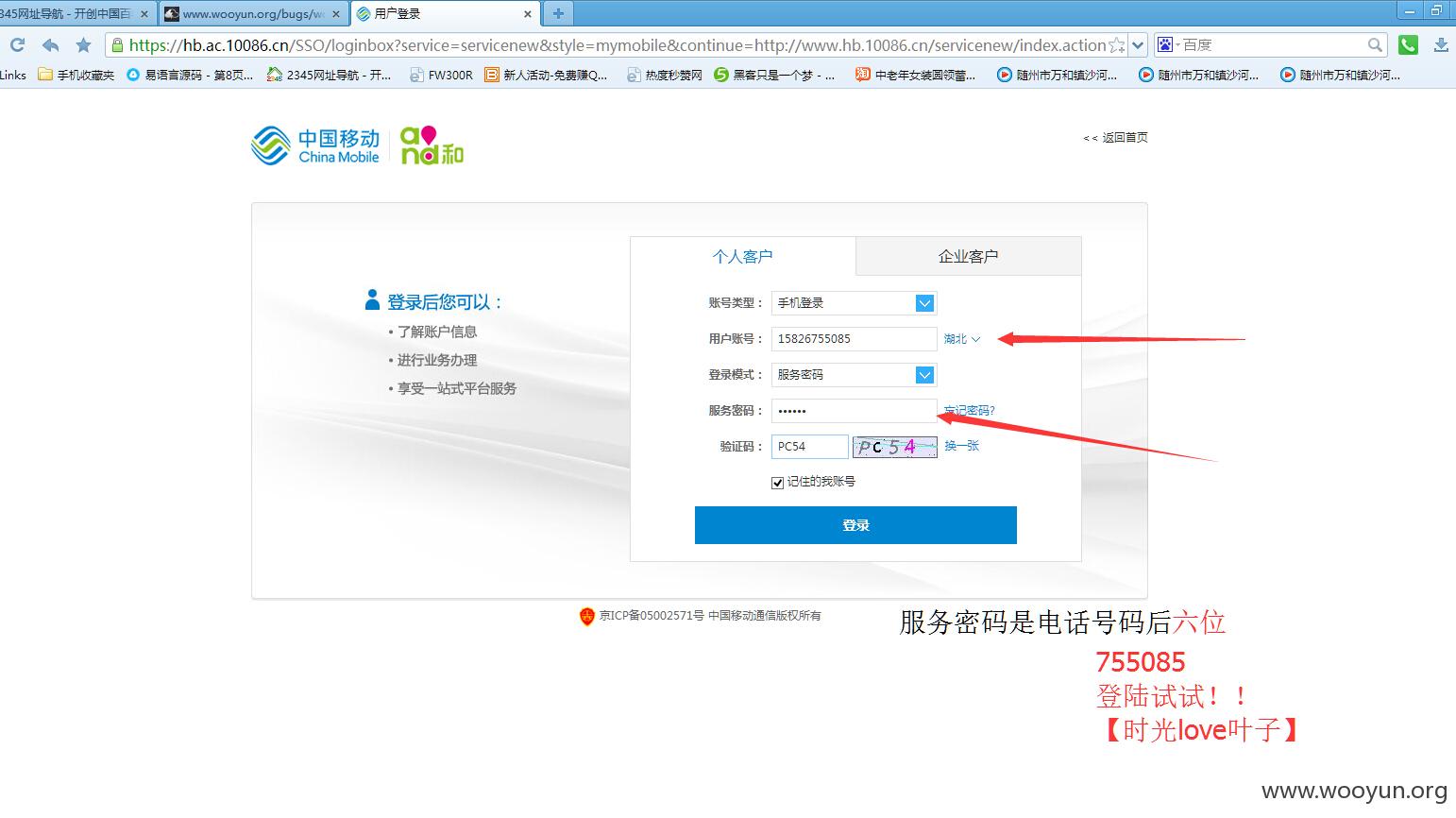Viewport: 1456px width, 818px height.
Task: Open the 新人活动-免费赚Q bookmark
Action: pyautogui.click(x=546, y=75)
